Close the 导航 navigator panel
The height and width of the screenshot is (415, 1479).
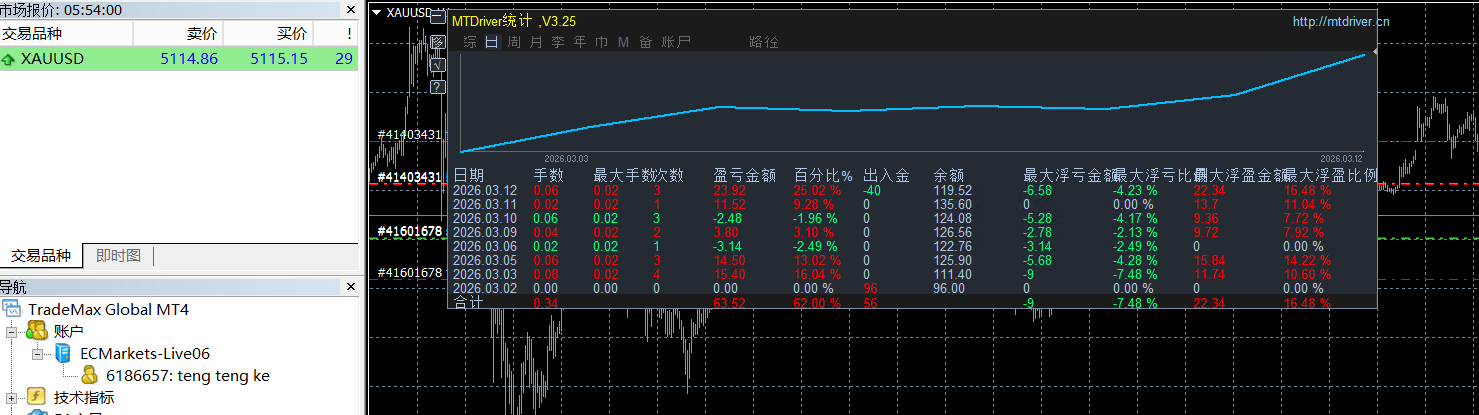click(x=350, y=288)
